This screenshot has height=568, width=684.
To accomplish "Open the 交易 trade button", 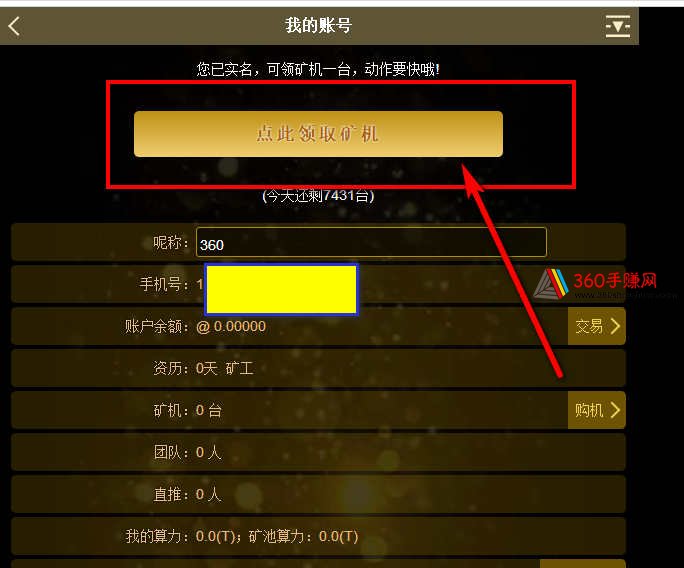I will coord(597,326).
